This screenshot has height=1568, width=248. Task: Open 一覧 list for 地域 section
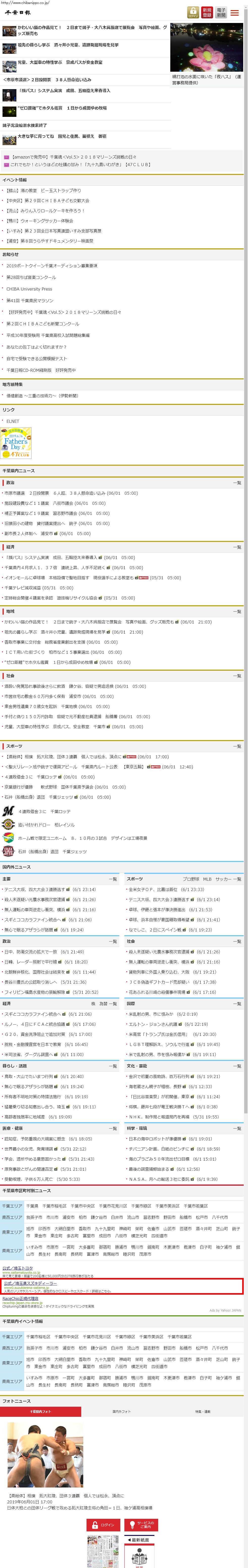point(237,612)
